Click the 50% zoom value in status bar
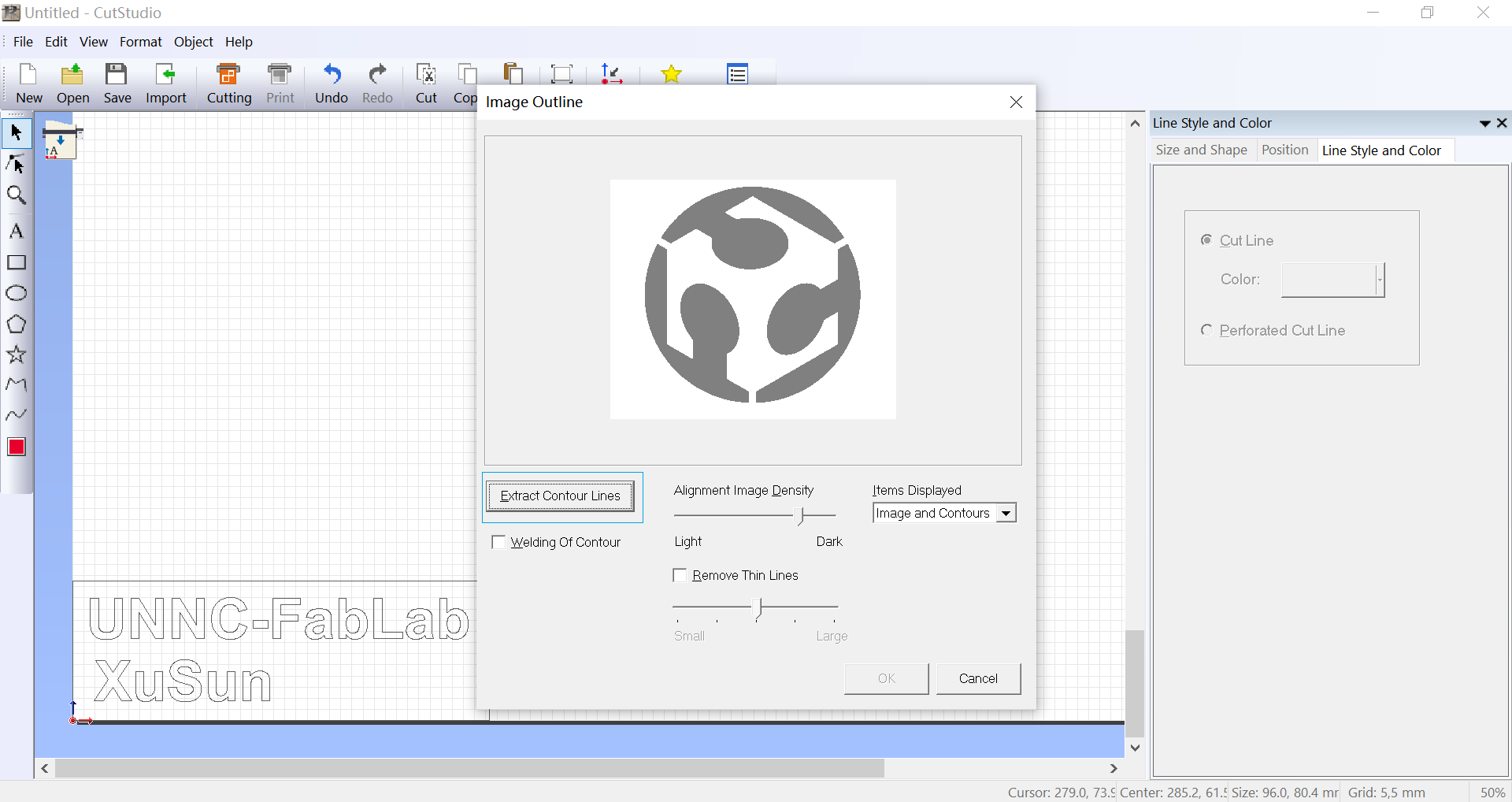This screenshot has height=802, width=1512. click(x=1493, y=793)
